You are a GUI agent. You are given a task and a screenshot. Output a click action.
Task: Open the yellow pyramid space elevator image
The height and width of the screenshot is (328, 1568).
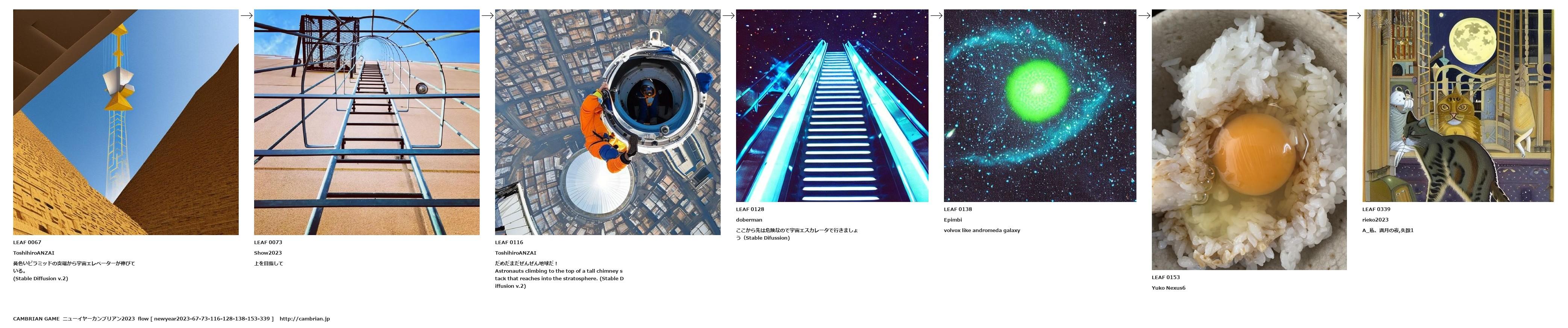click(x=126, y=122)
